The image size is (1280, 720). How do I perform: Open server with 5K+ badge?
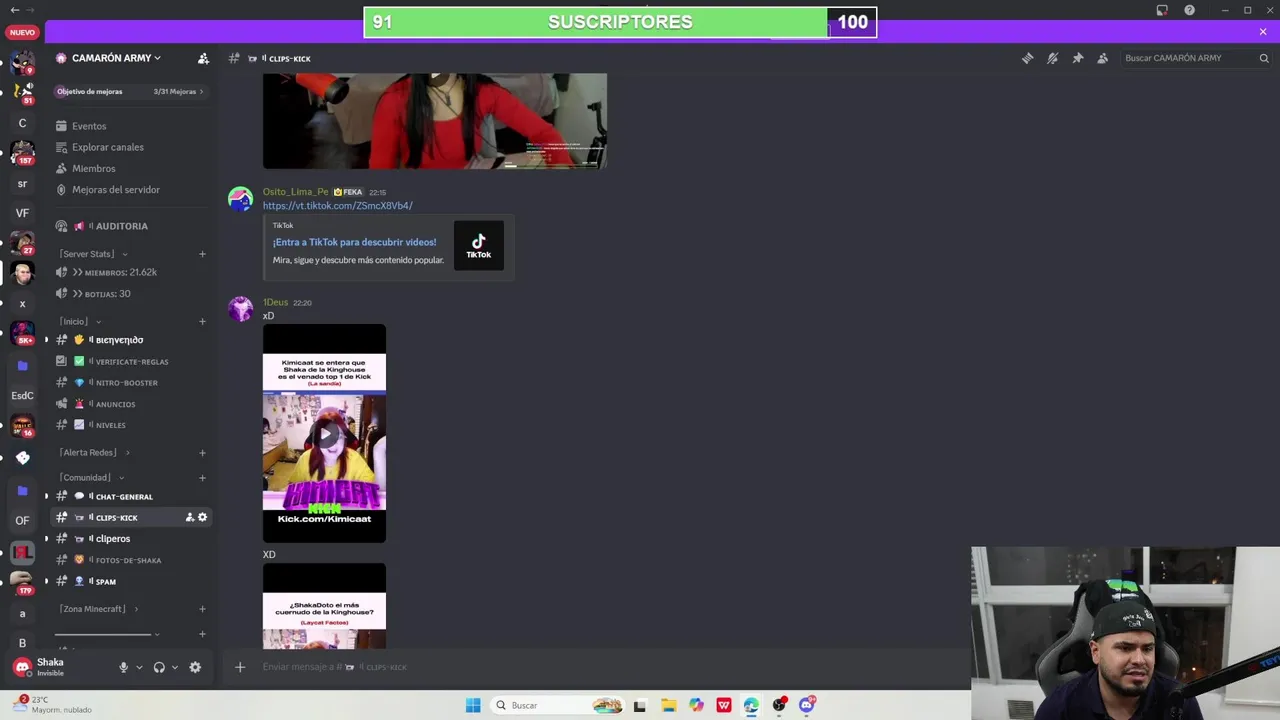[x=22, y=333]
